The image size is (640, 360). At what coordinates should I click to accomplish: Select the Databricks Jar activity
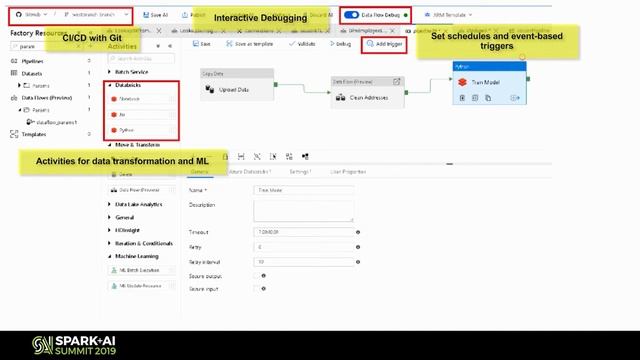[141, 115]
